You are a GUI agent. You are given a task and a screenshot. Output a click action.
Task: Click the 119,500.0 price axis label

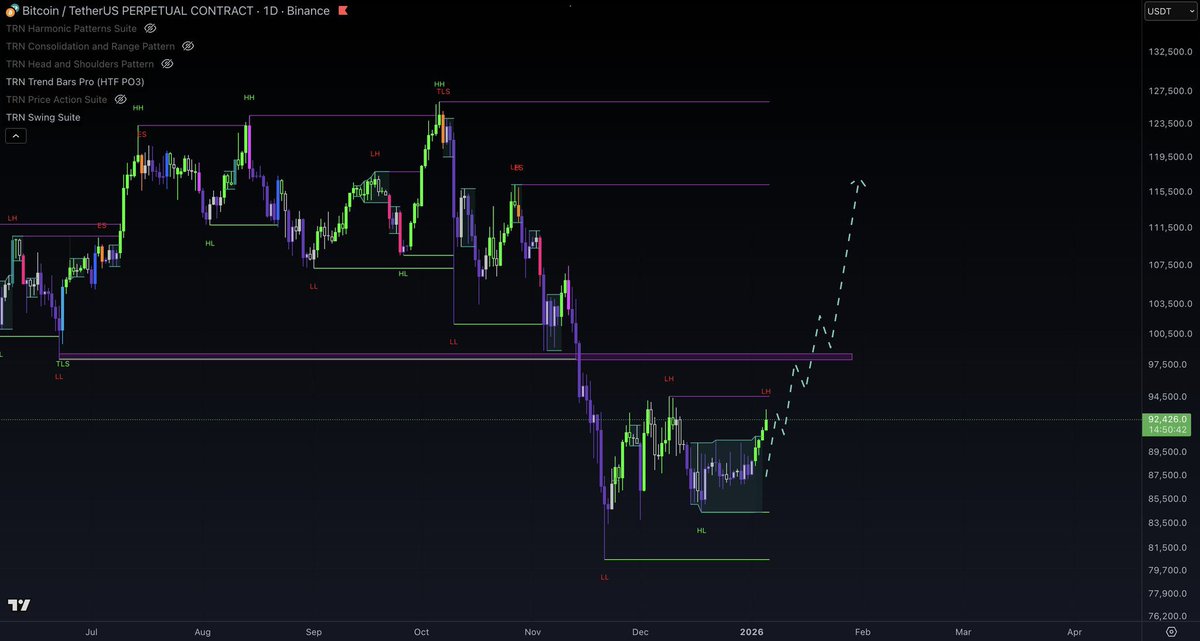coord(1168,157)
